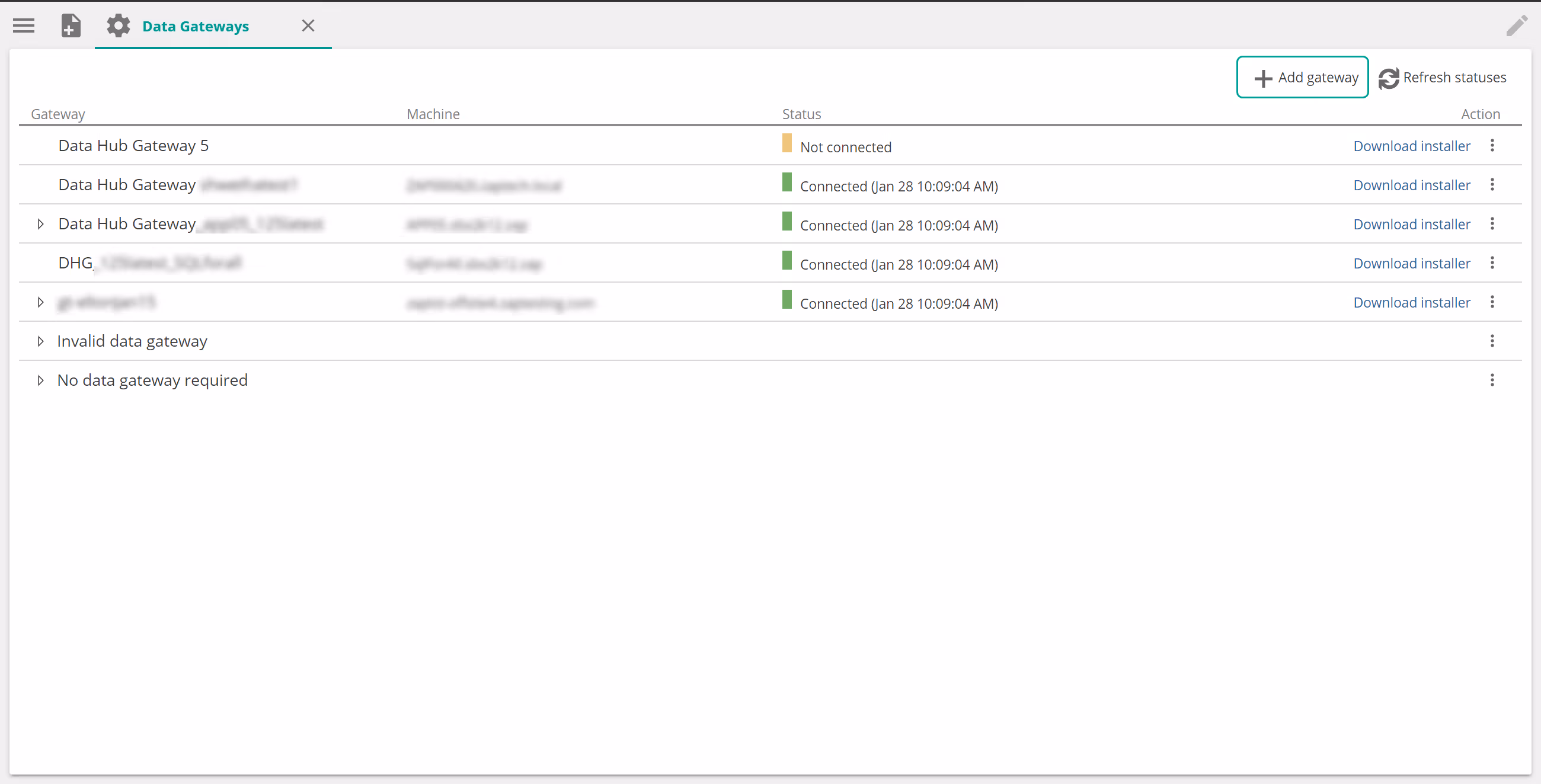Open the hamburger main menu
Screen dimensions: 1541x784
tap(24, 25)
